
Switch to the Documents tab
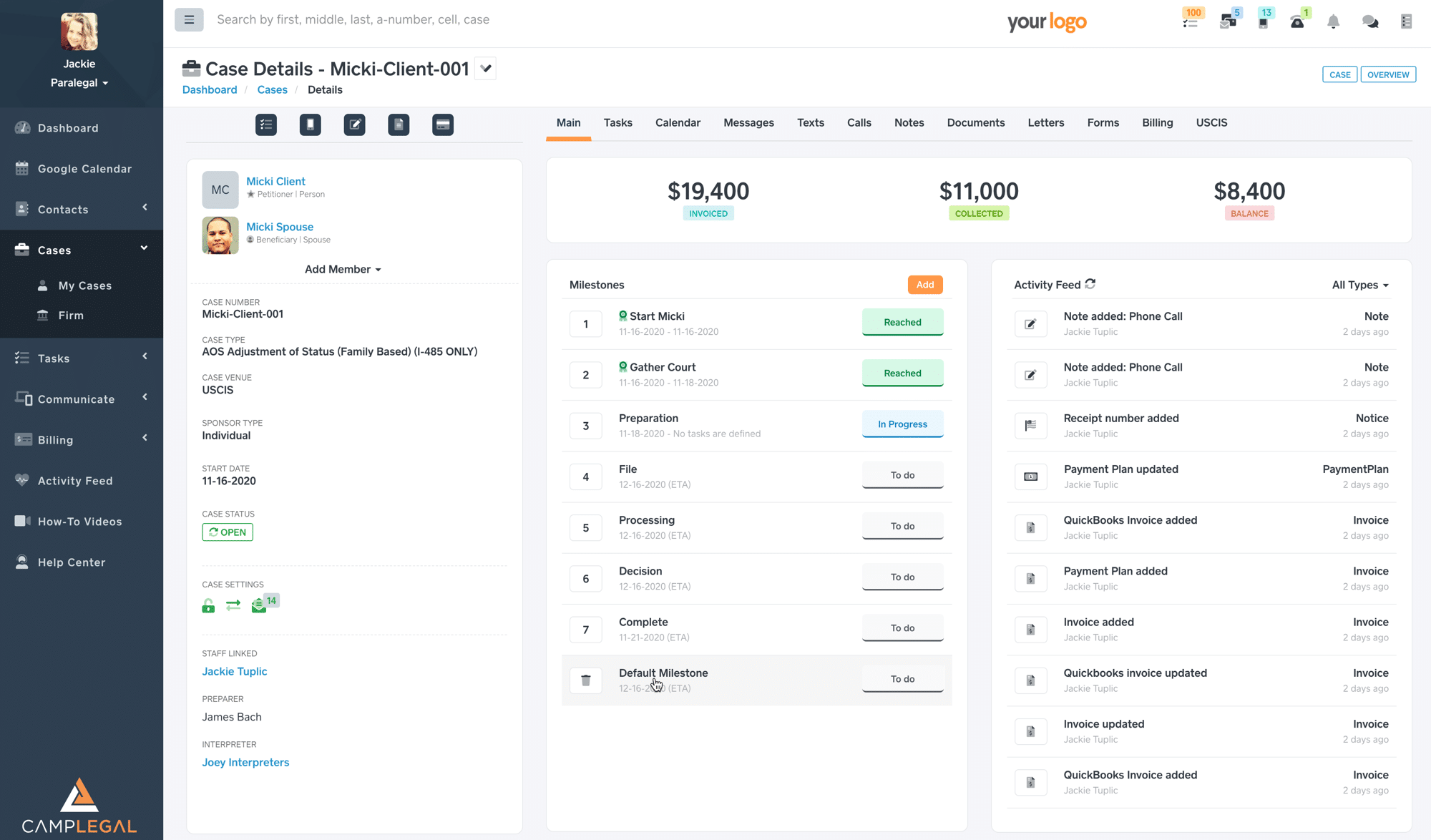tap(975, 122)
